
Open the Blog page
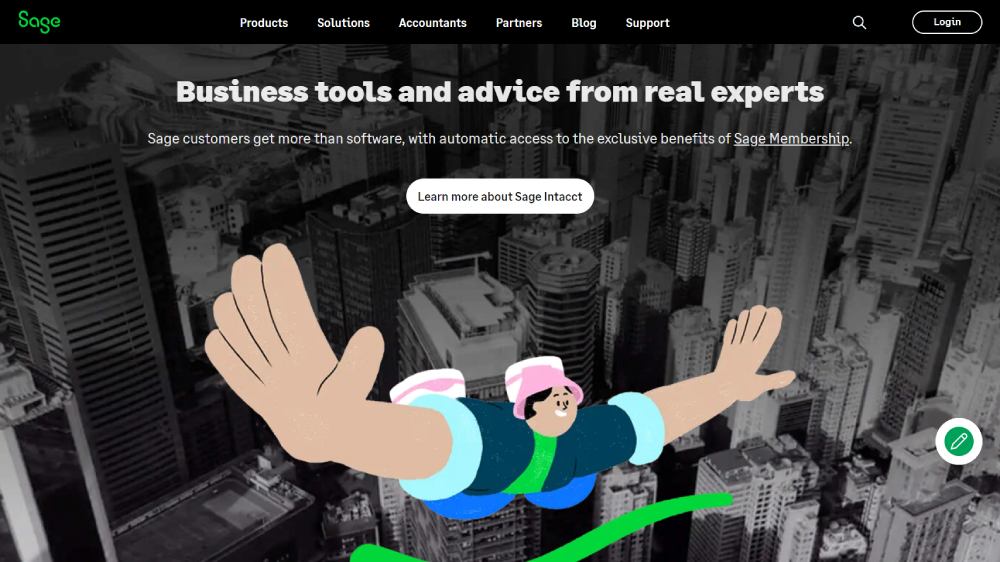click(x=584, y=23)
